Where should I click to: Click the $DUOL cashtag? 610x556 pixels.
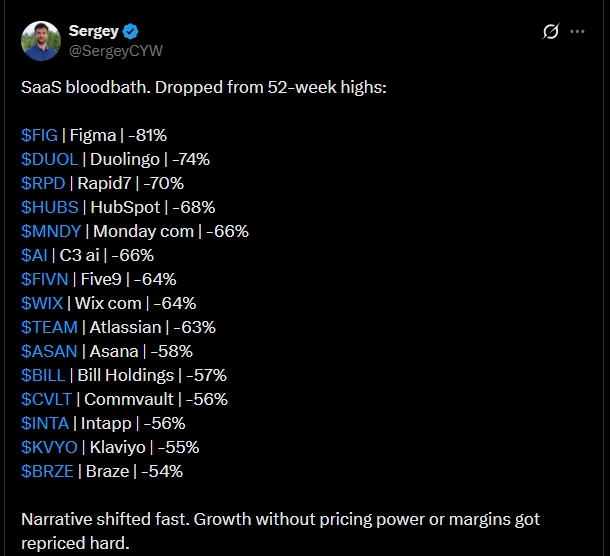click(47, 159)
